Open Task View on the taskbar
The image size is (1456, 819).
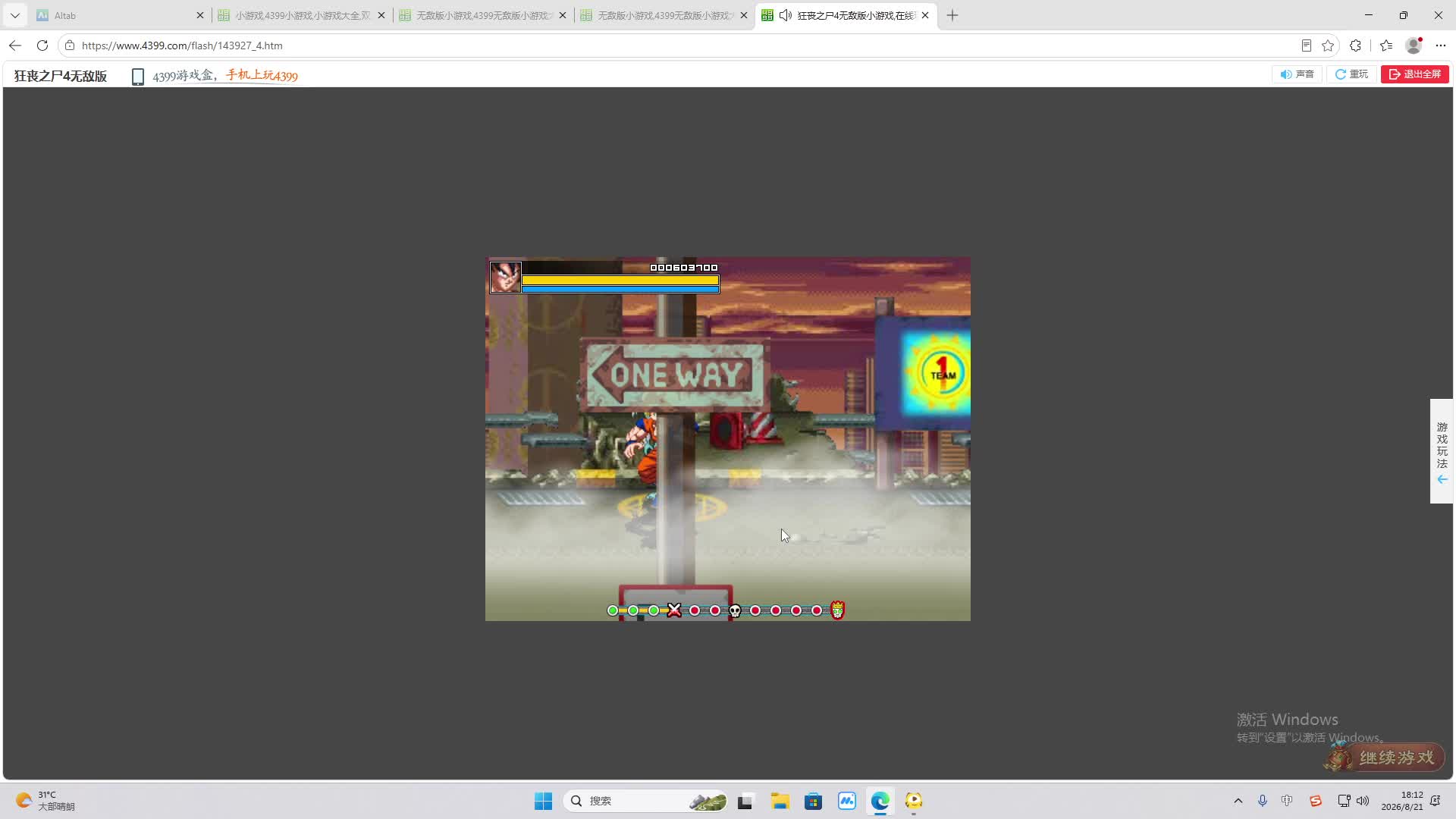coord(745,801)
